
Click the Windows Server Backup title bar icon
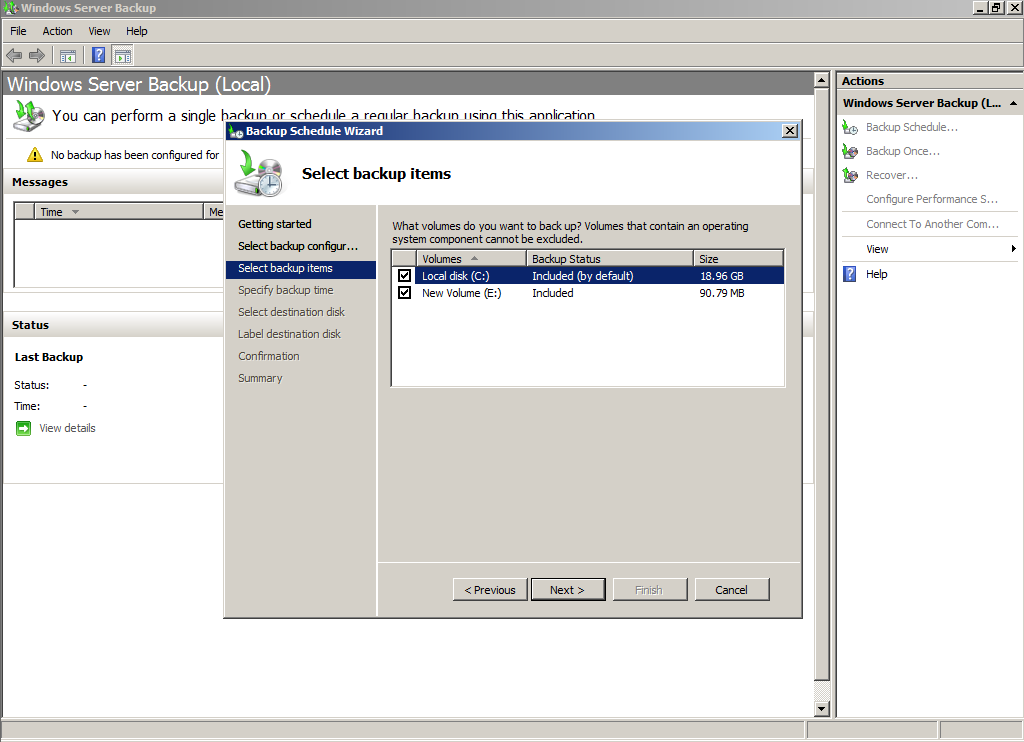click(10, 8)
